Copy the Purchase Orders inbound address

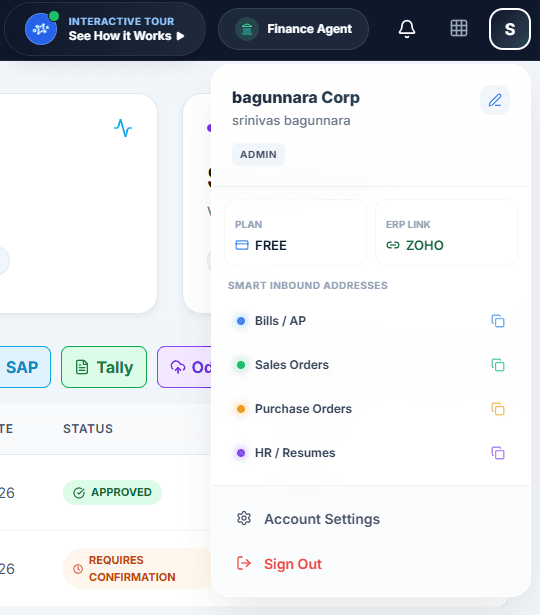click(498, 409)
